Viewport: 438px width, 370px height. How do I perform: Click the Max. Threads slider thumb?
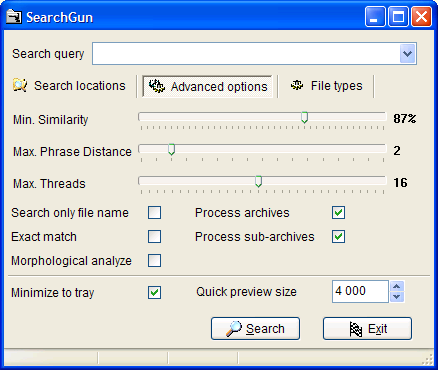coord(258,182)
